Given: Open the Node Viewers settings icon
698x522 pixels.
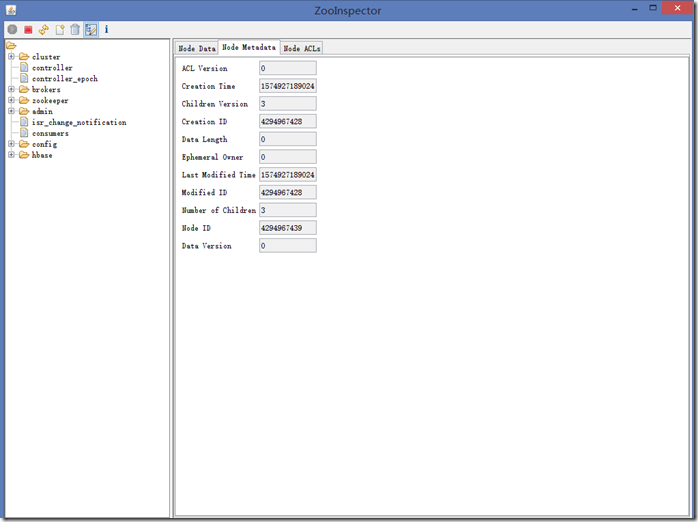Looking at the screenshot, I should (91, 29).
